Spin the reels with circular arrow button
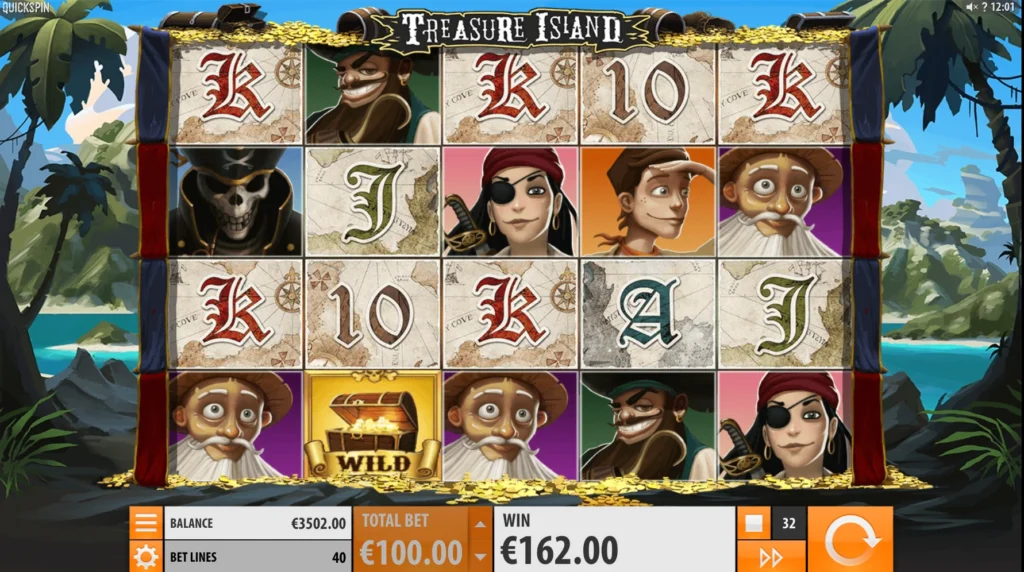The image size is (1024, 572). tap(850, 539)
